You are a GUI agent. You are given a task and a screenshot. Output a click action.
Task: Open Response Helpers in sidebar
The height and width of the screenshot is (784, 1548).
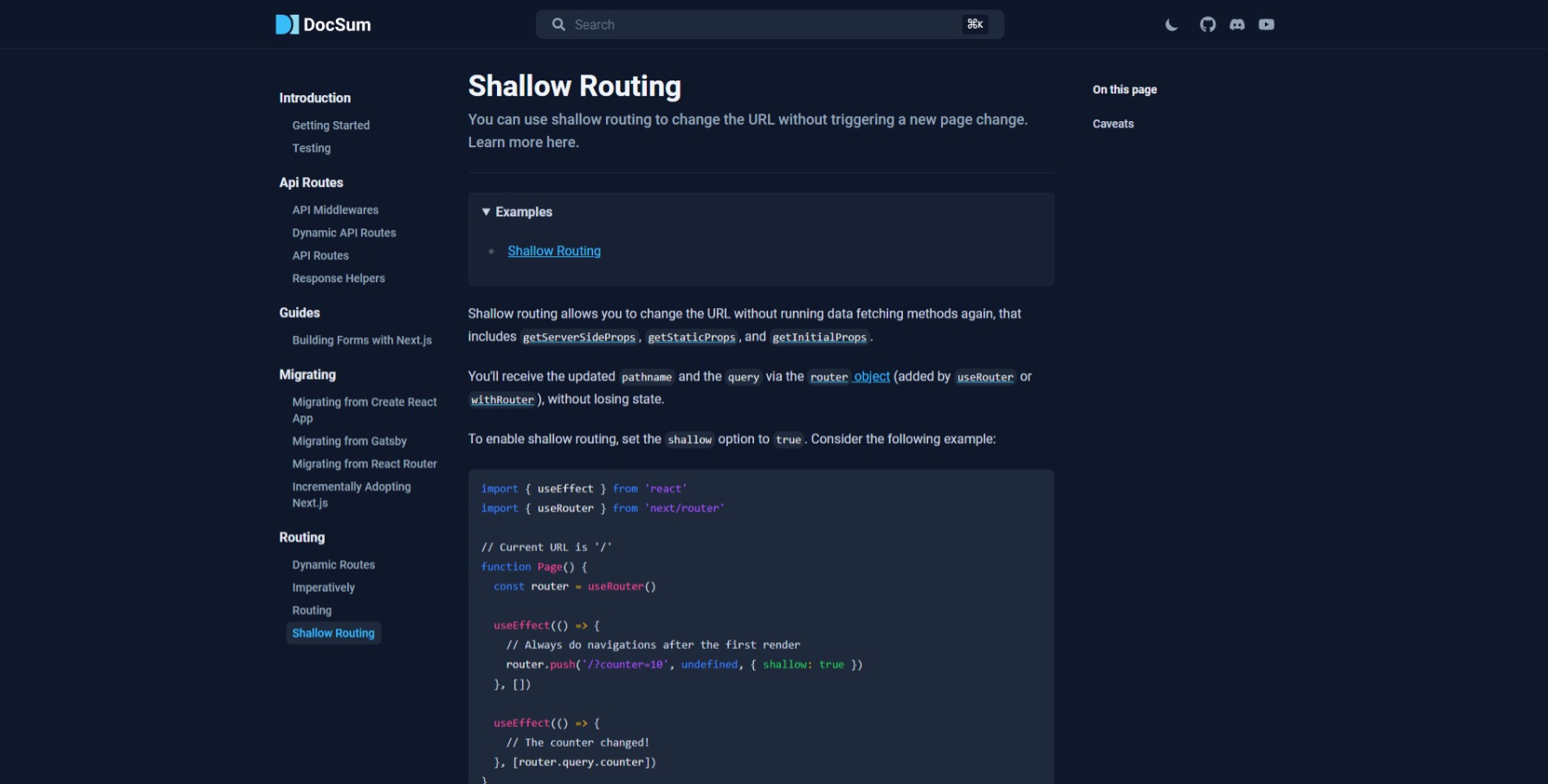[x=339, y=279]
